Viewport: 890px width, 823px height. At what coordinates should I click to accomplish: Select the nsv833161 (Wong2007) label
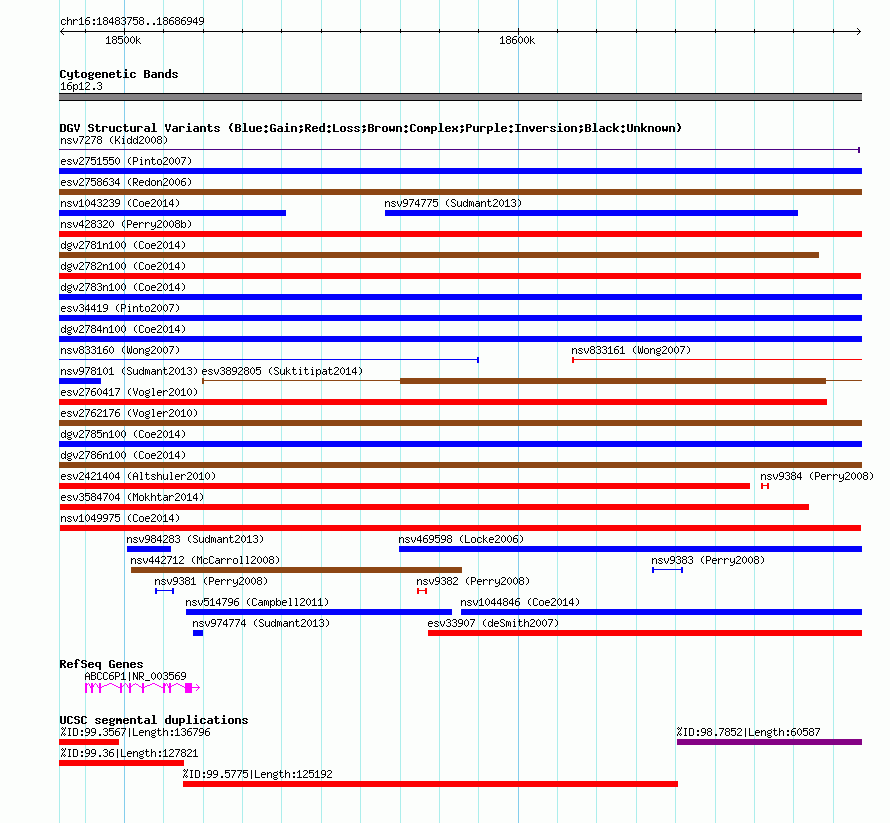pos(631,350)
